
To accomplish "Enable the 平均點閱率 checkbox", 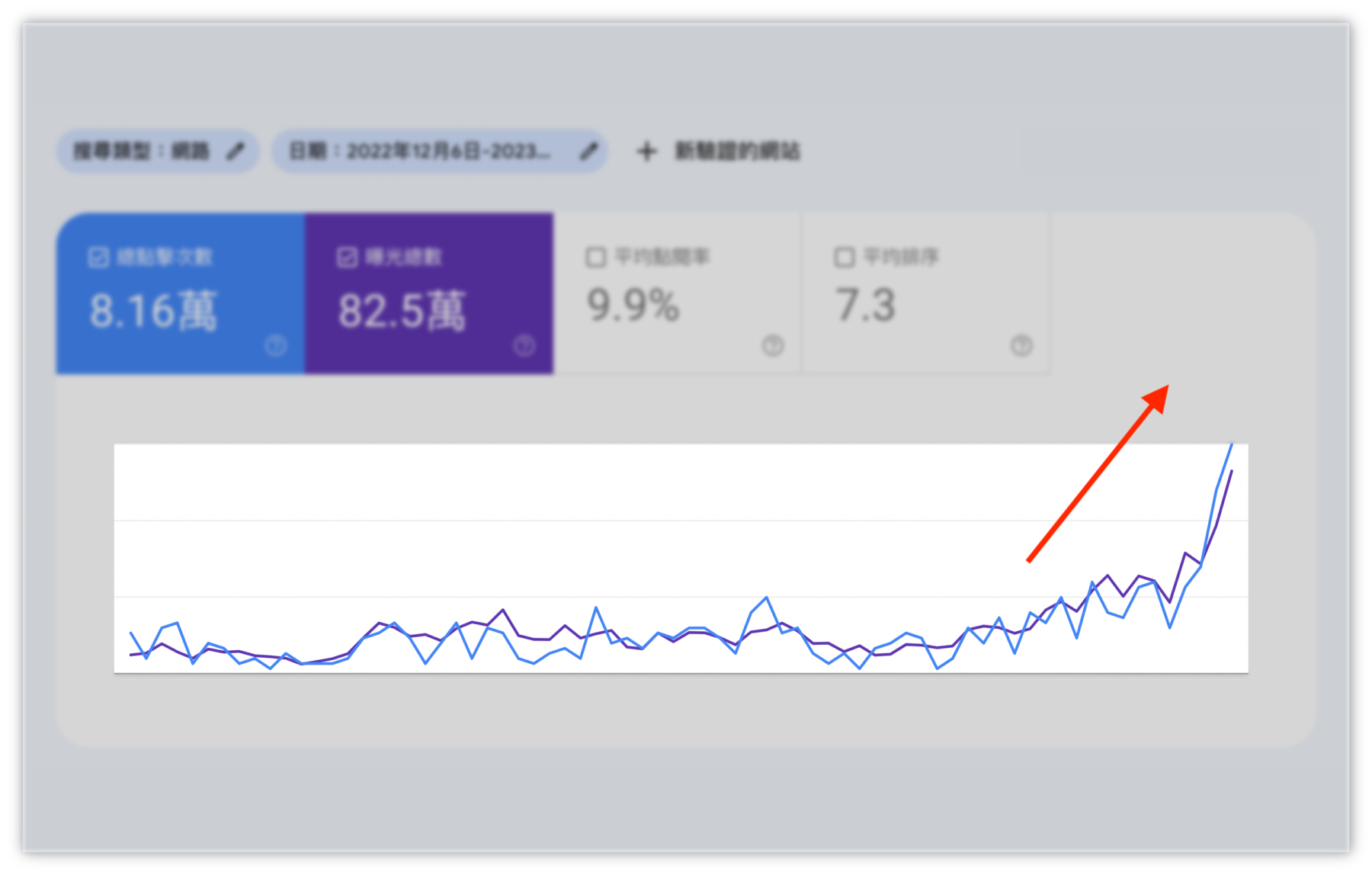I will pyautogui.click(x=595, y=257).
